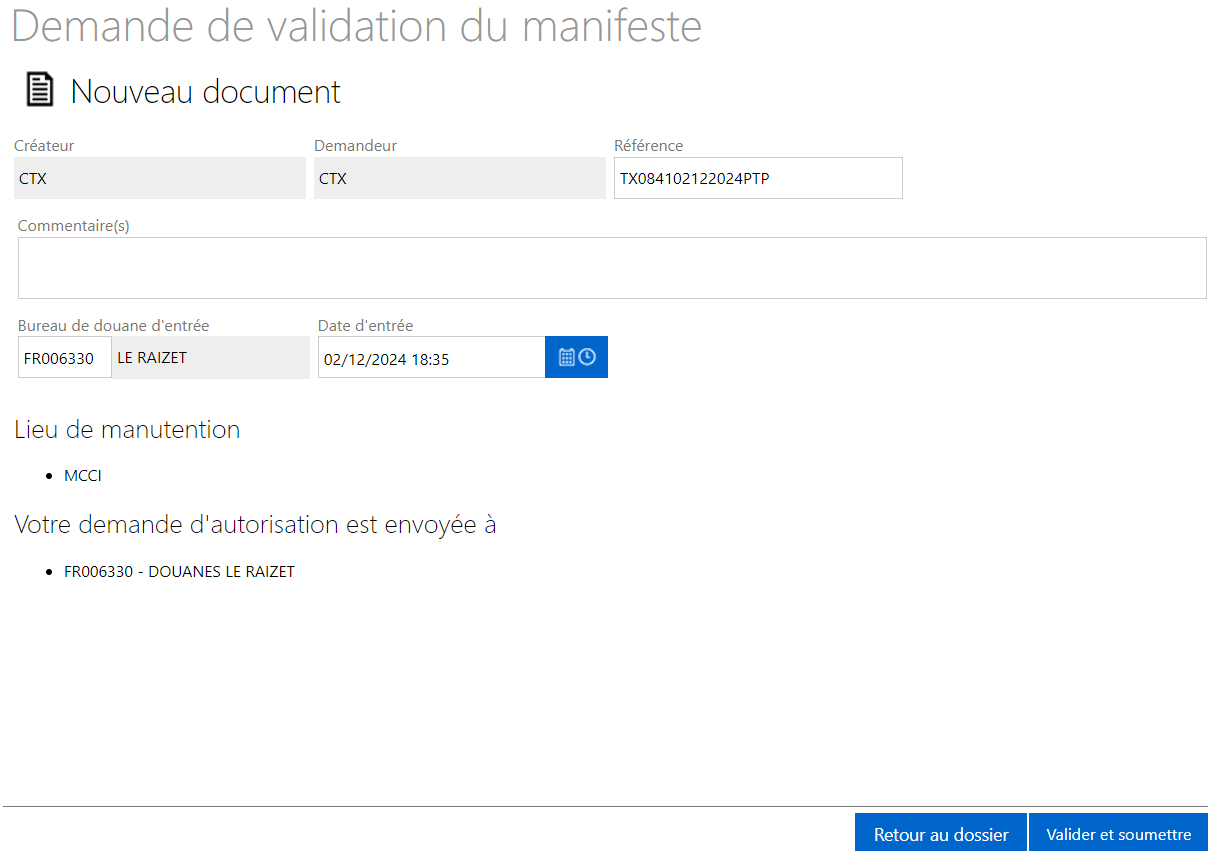1208x851 pixels.
Task: Open the calendar date picker icon
Action: pos(566,357)
